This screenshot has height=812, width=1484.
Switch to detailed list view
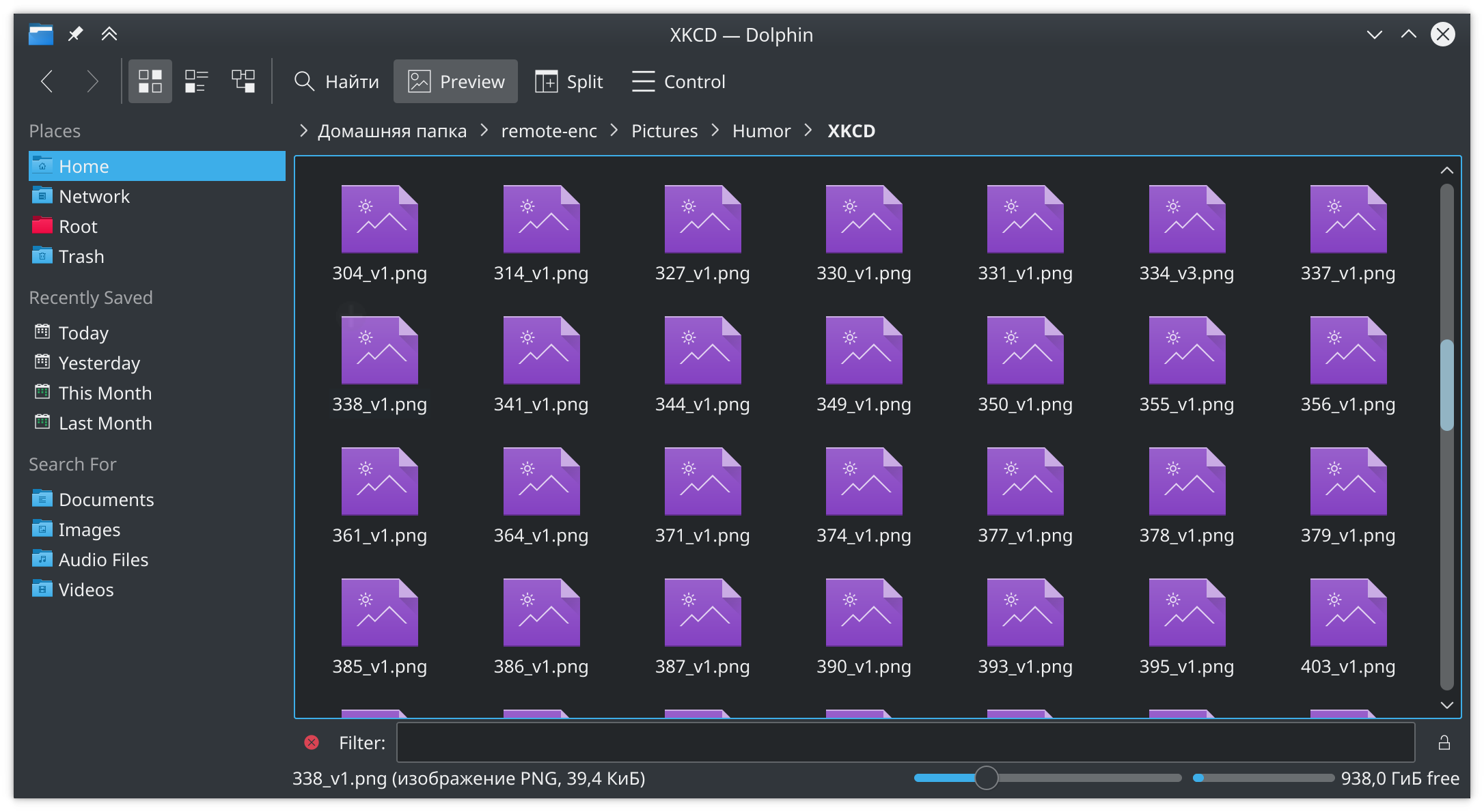(x=196, y=82)
